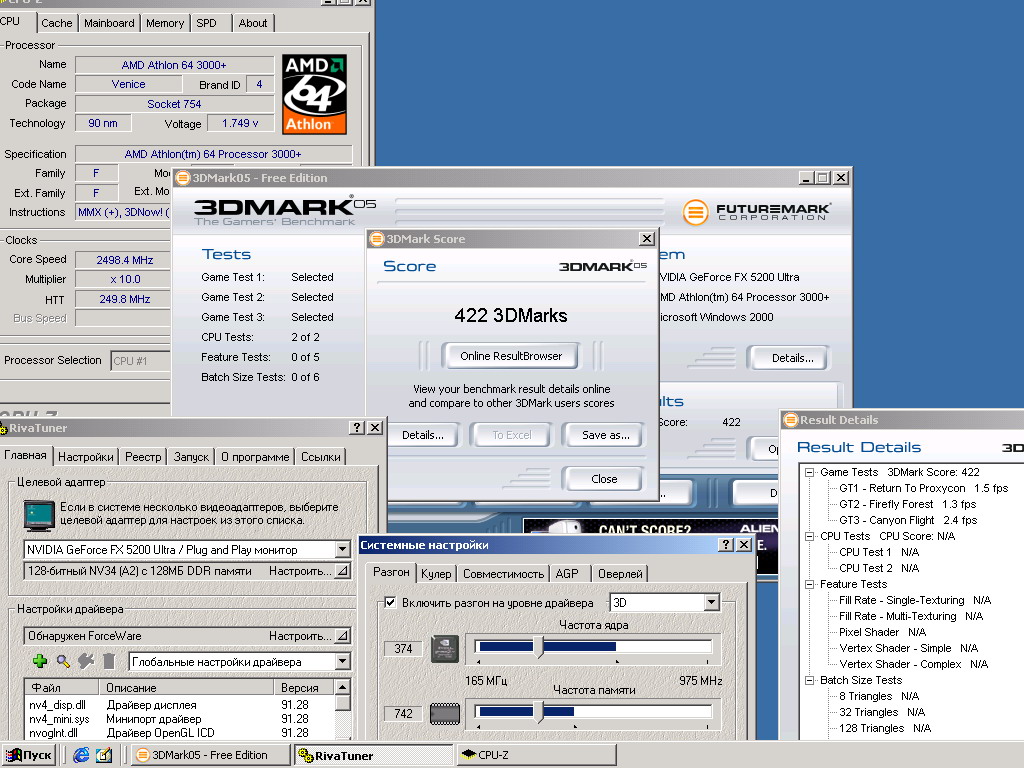
Task: Click Details button in 3DMark Score dialog
Action: tap(423, 435)
